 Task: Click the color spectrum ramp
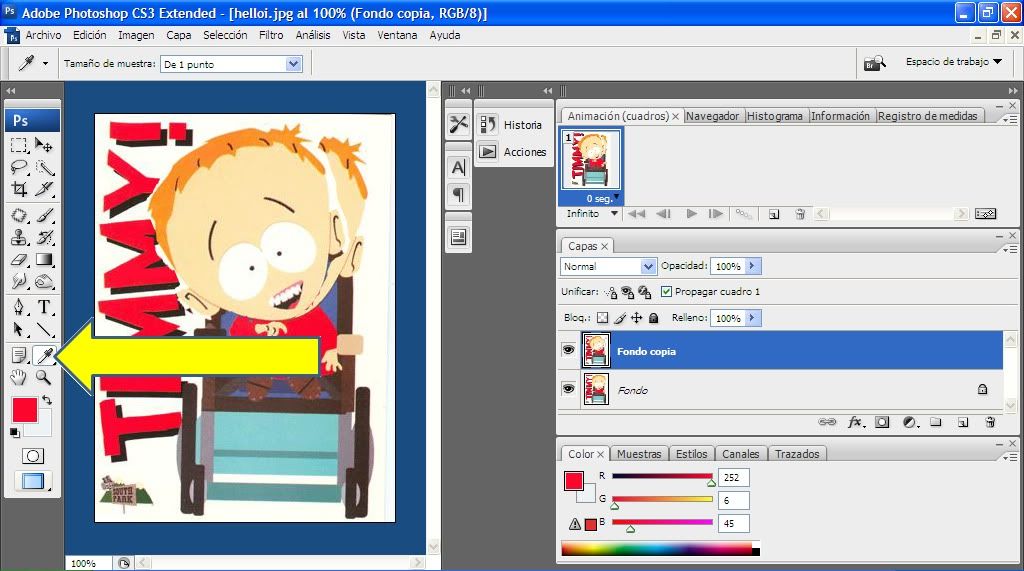tap(660, 549)
